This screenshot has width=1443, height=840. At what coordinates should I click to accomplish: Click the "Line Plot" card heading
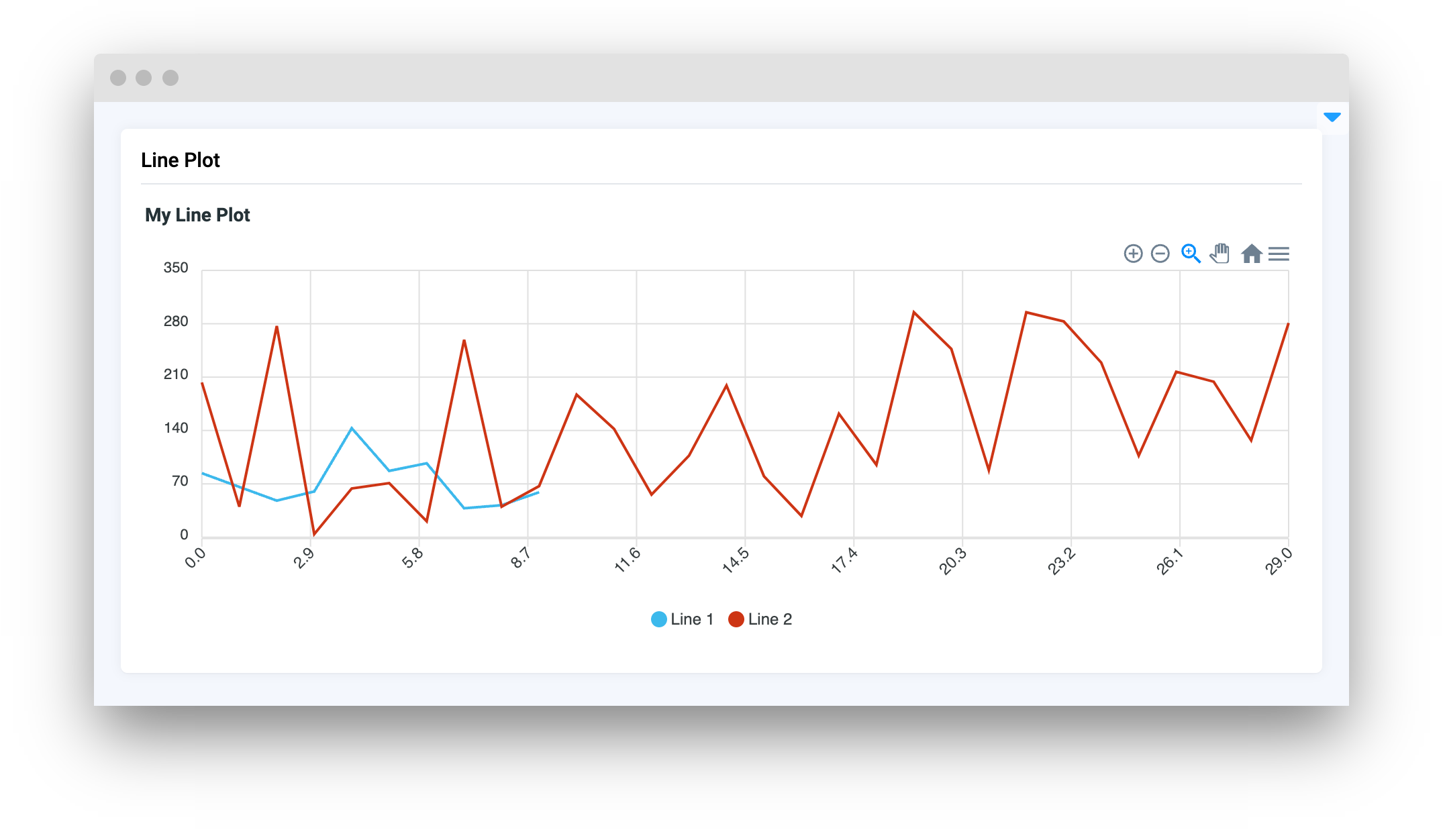tap(180, 160)
